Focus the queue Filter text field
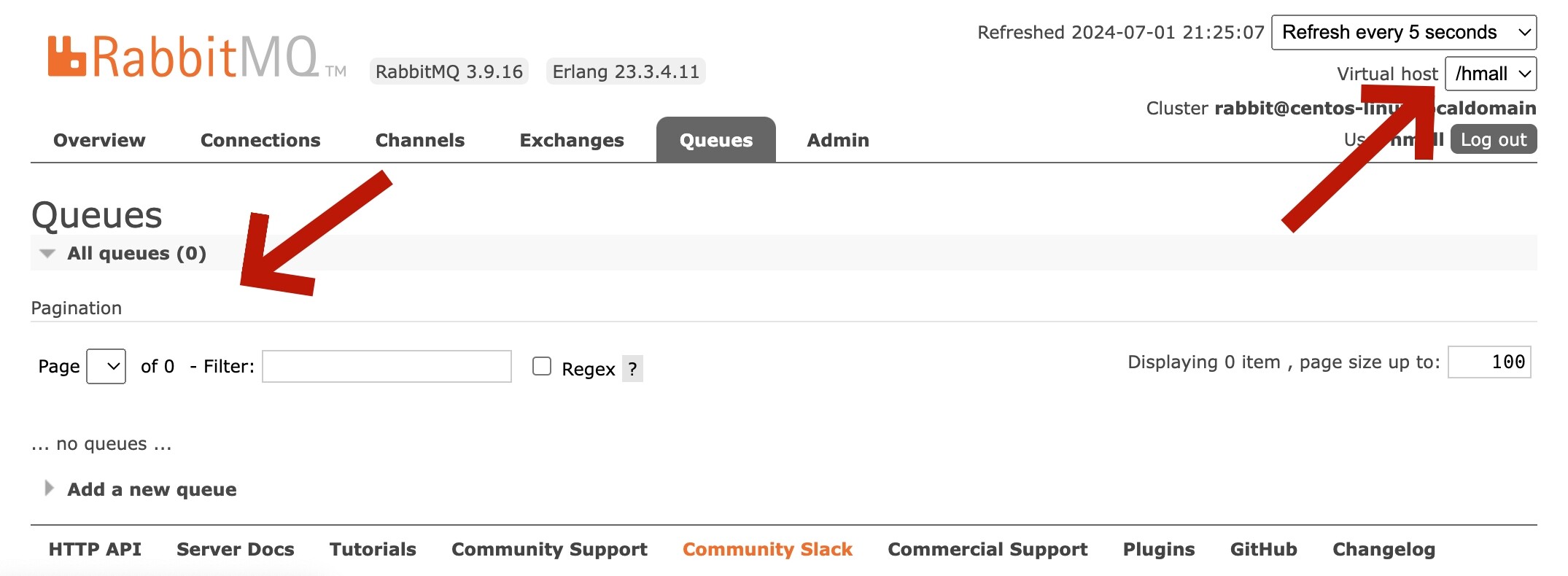This screenshot has height=576, width=1568. (x=387, y=366)
